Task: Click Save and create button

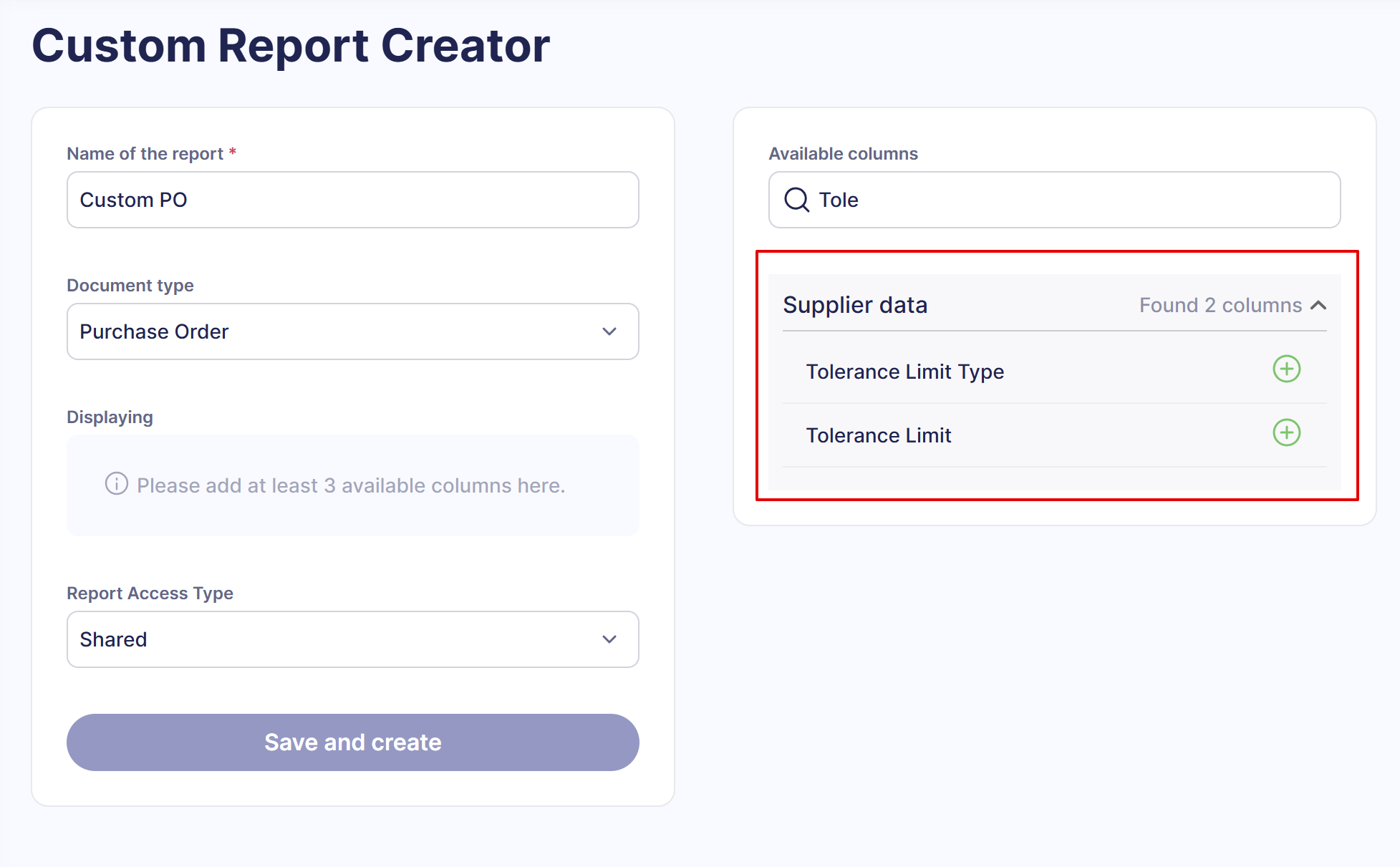Action: coord(353,742)
